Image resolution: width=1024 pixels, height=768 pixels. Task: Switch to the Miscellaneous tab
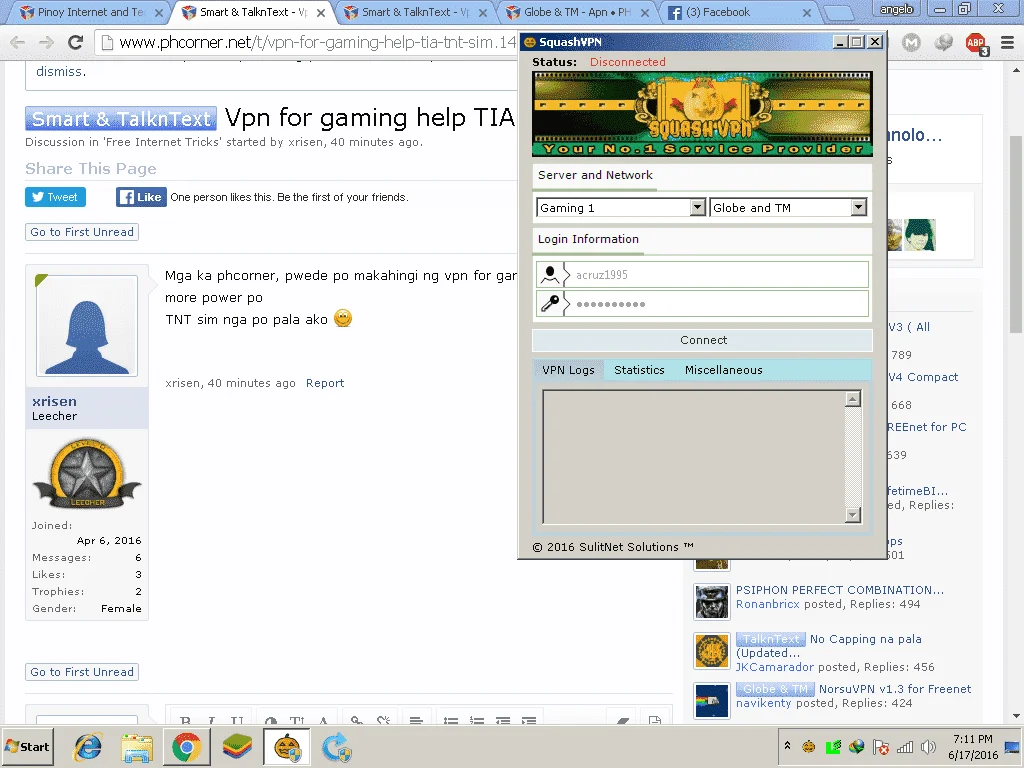(723, 370)
